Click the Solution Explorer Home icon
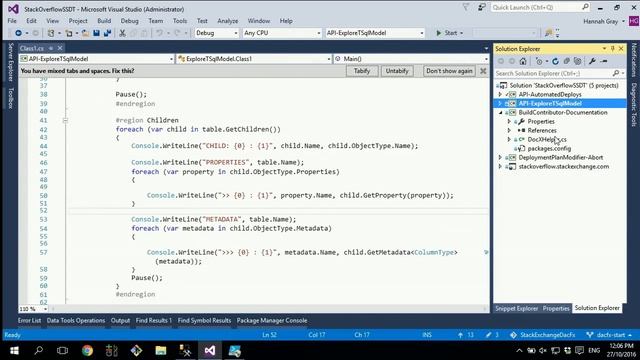The image size is (640, 360). pyautogui.click(x=523, y=61)
